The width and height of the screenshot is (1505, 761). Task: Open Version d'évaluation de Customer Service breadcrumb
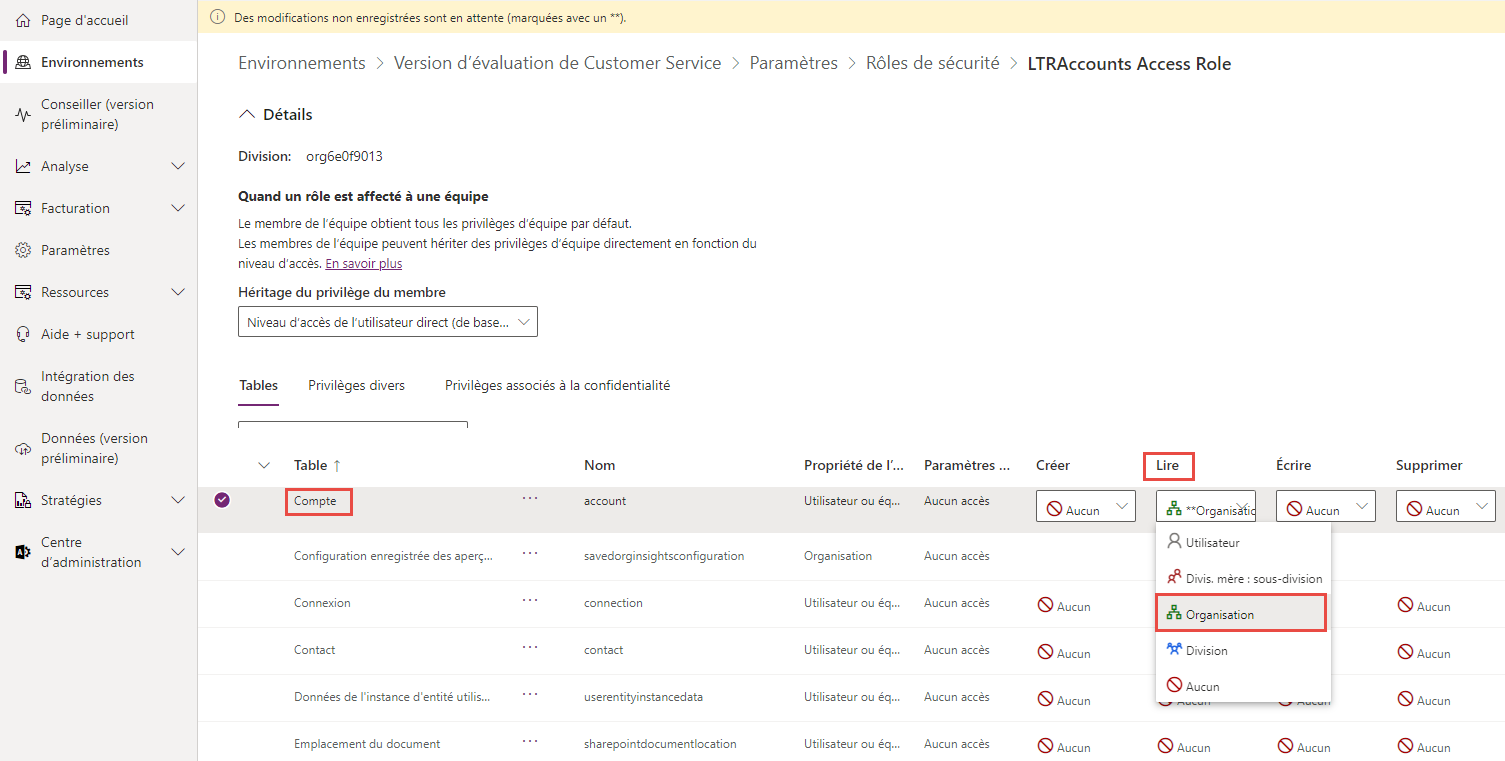click(557, 63)
